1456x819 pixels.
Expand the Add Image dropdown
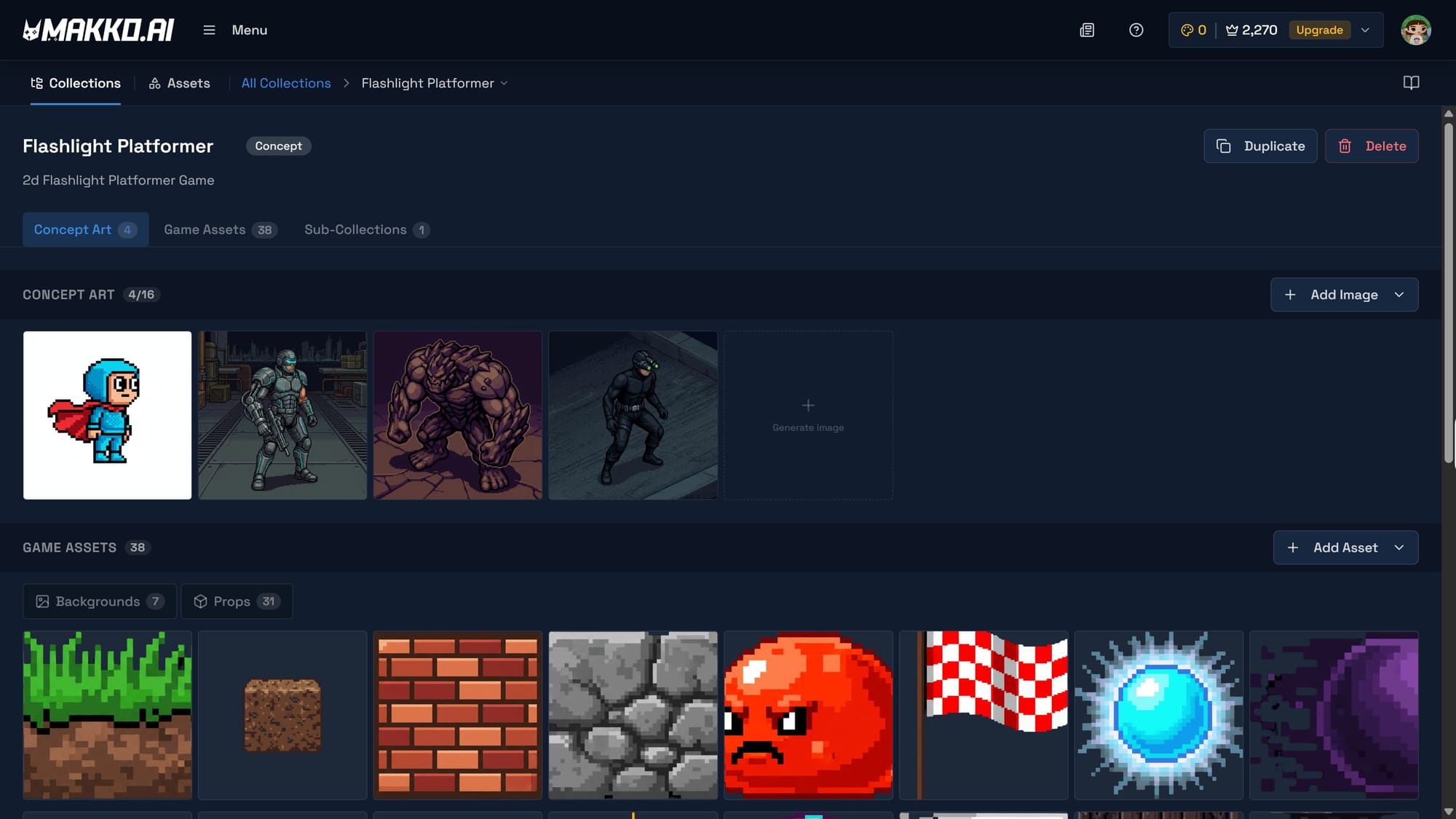[x=1398, y=295]
